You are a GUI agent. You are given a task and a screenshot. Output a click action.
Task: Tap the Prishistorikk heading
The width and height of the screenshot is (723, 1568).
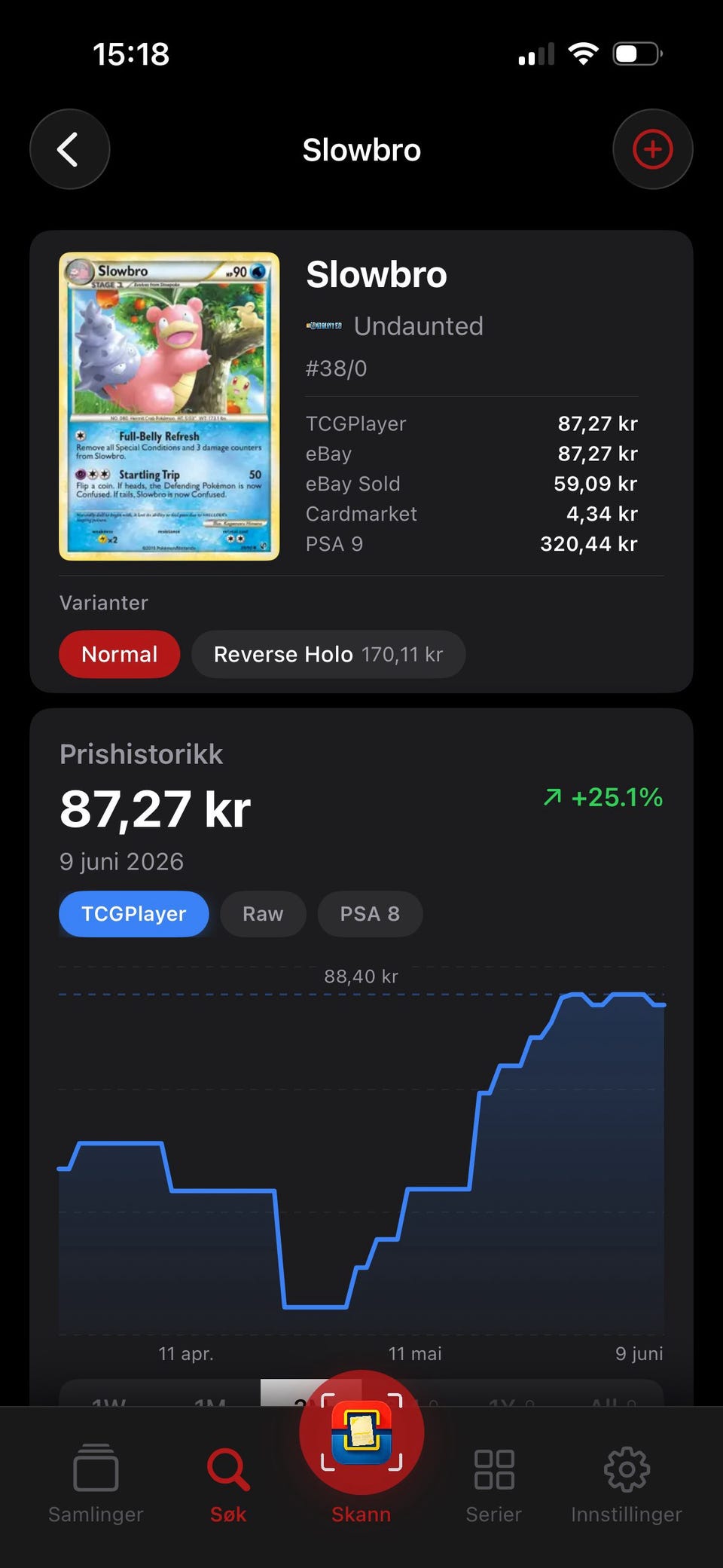[141, 754]
